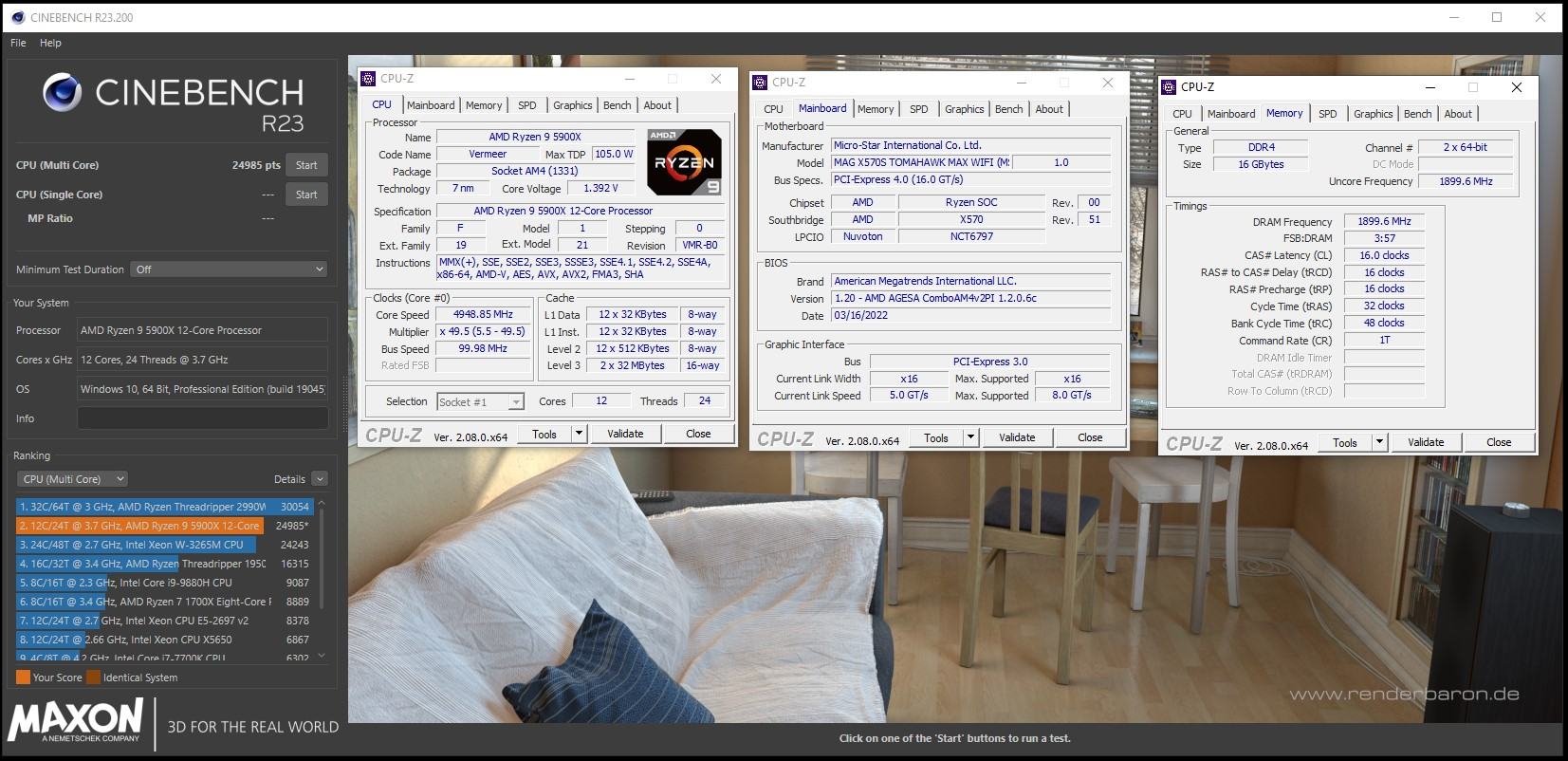
Task: Open About tab in Mainboard CPU-Z window
Action: click(x=1049, y=109)
